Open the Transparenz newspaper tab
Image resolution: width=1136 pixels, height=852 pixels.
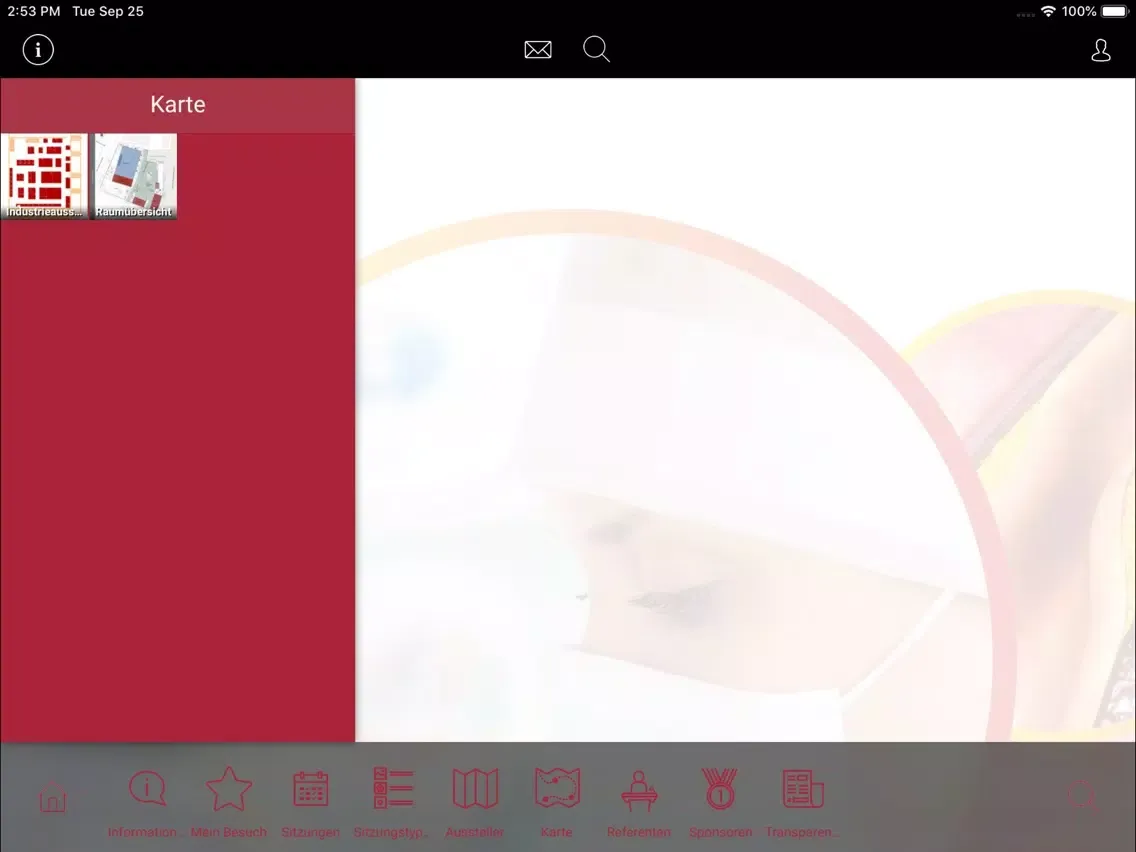[x=803, y=803]
